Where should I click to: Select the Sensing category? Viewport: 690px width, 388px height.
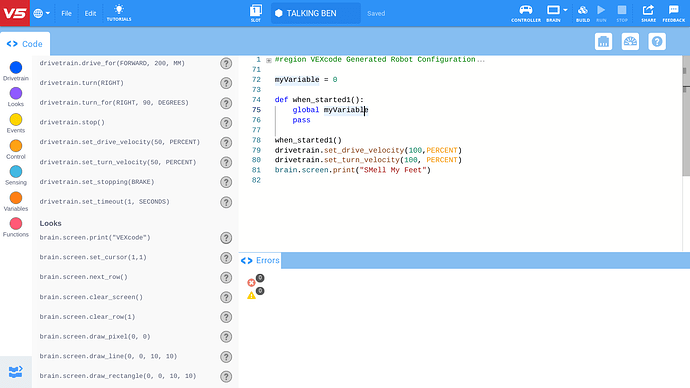(16, 176)
